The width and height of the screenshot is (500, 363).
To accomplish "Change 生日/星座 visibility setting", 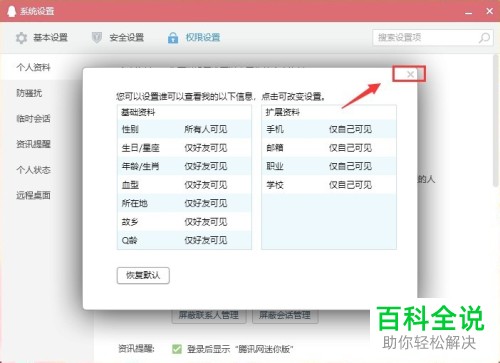I will 206,148.
